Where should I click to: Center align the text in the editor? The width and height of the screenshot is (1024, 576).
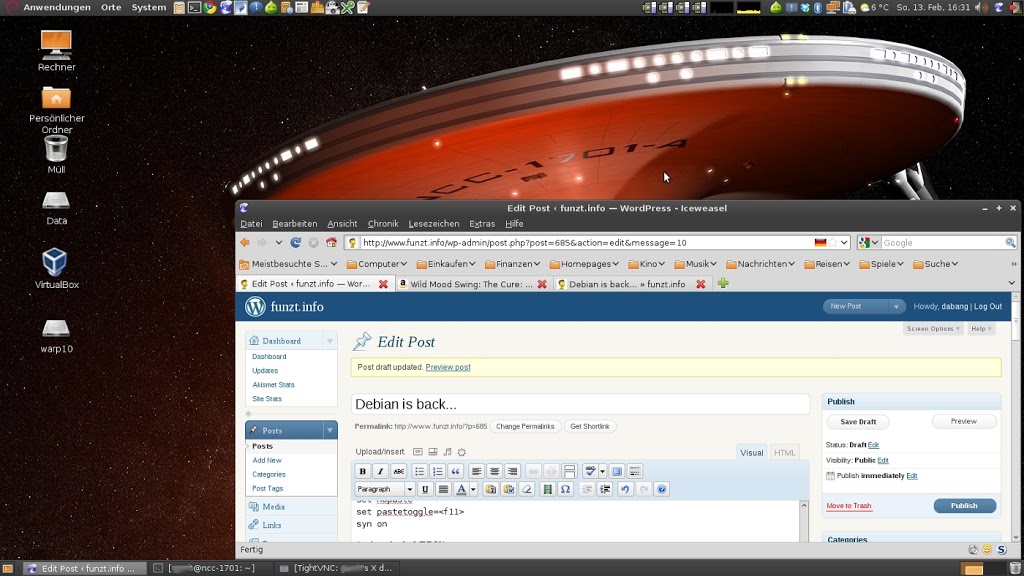[x=494, y=471]
